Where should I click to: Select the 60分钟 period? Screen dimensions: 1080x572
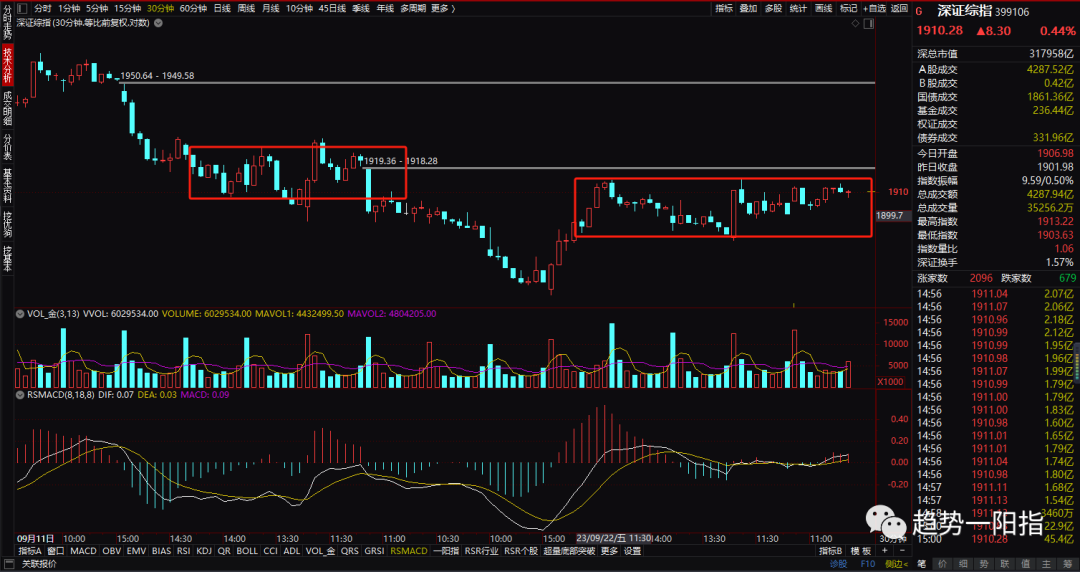194,8
